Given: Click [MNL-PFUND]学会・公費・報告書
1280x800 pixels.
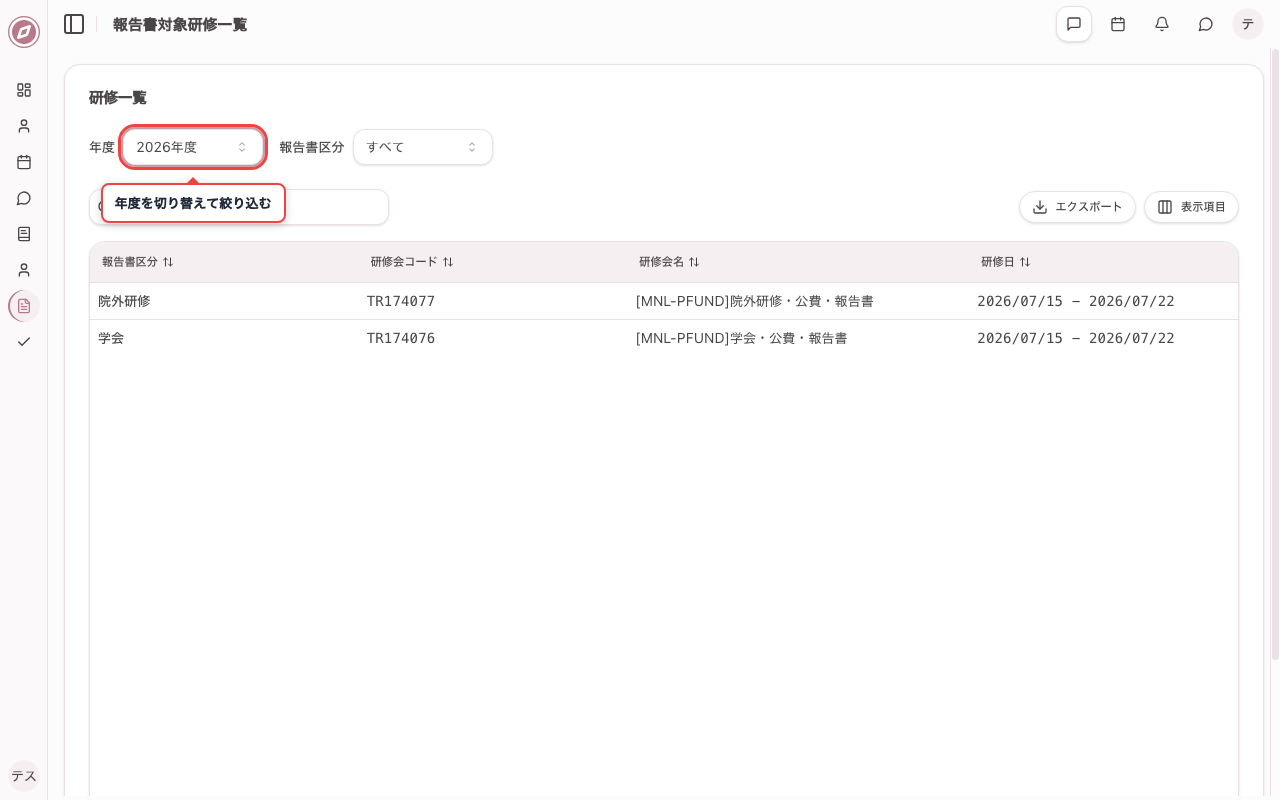Looking at the screenshot, I should click(742, 338).
